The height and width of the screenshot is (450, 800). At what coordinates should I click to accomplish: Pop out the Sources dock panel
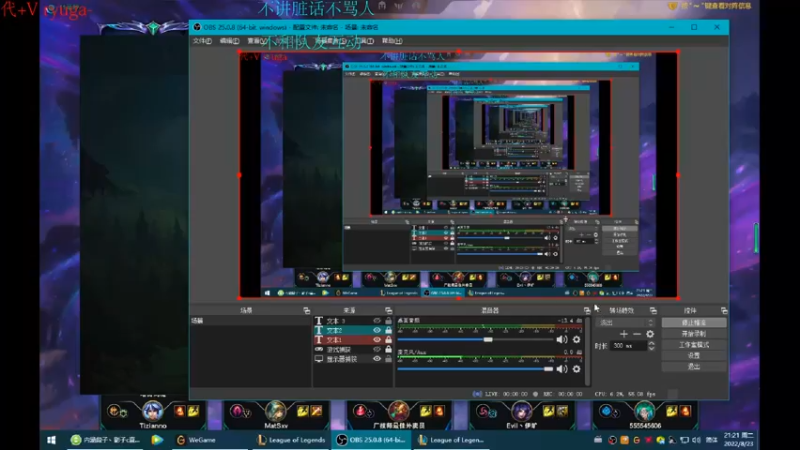(388, 311)
